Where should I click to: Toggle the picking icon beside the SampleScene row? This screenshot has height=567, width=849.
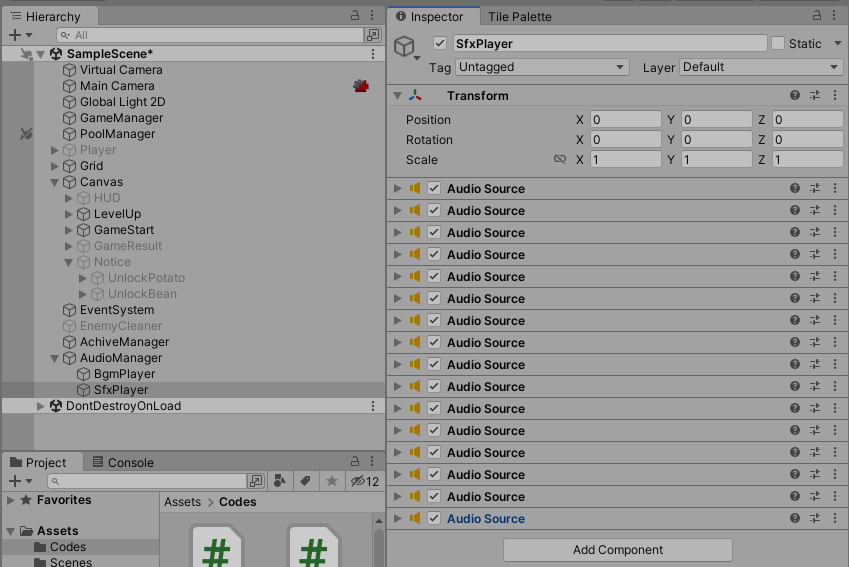click(x=26, y=54)
